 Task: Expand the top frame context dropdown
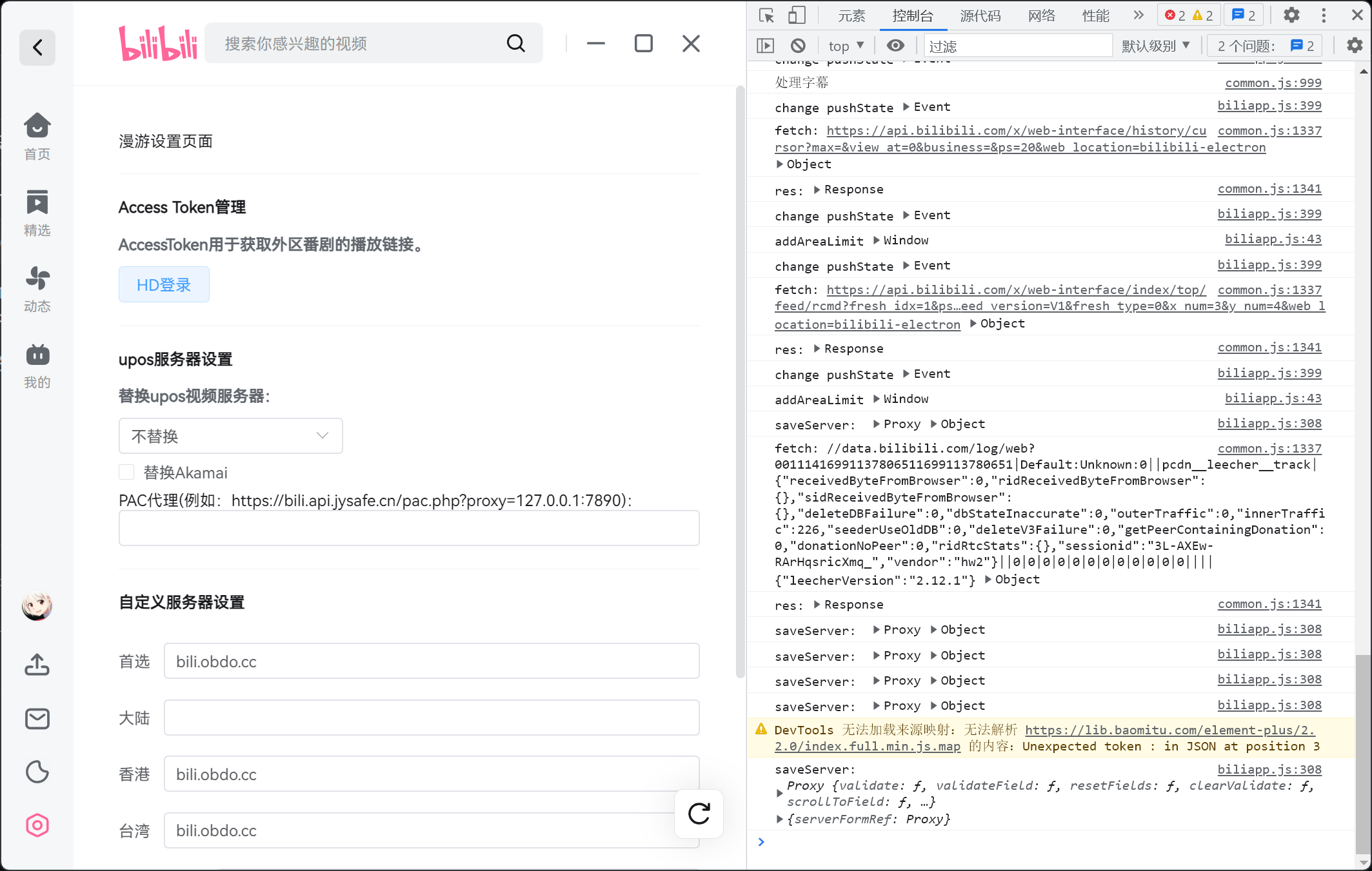click(x=845, y=45)
